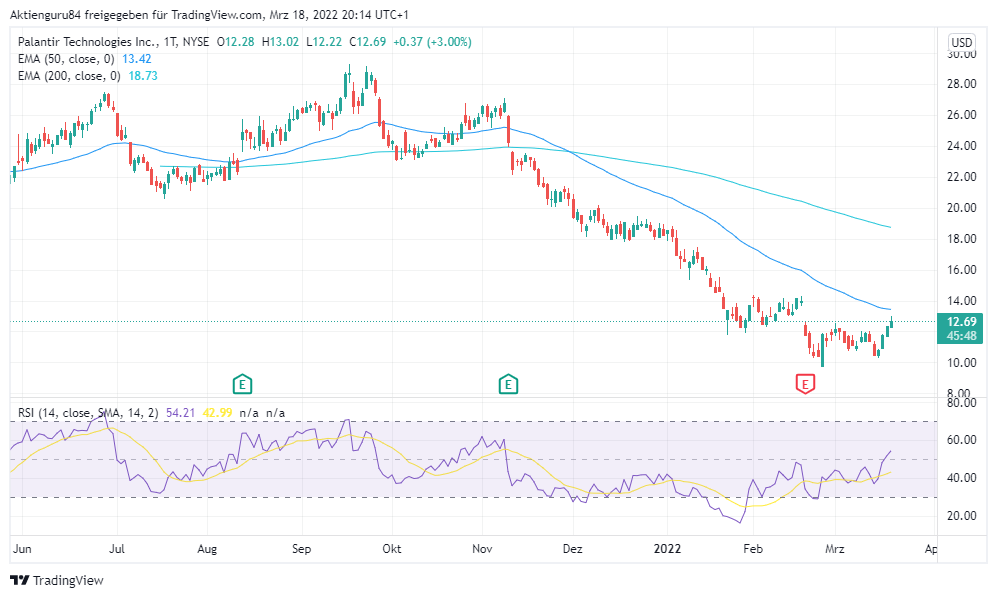This screenshot has height=598, width=997.
Task: Click the RSI 20.00 axis label
Action: pos(961,516)
